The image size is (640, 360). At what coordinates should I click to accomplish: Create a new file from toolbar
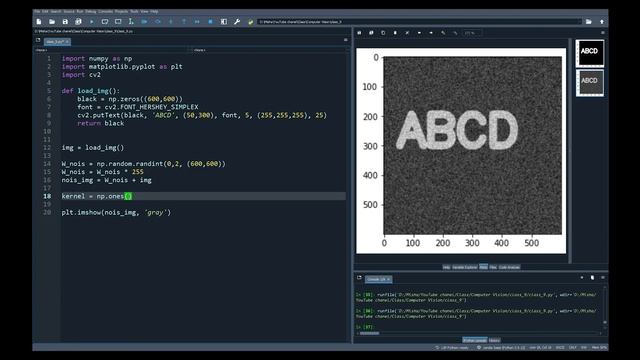(x=39, y=22)
